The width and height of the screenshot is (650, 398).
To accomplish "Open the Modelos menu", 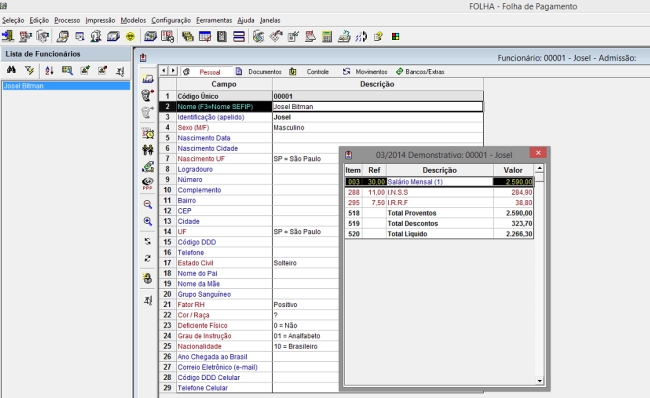I will tap(133, 20).
